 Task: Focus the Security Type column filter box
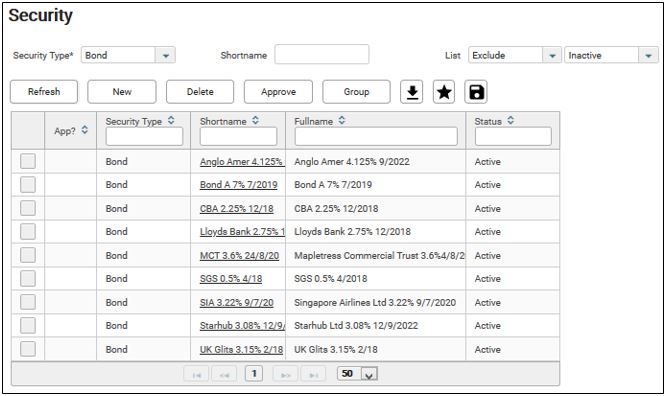click(144, 137)
